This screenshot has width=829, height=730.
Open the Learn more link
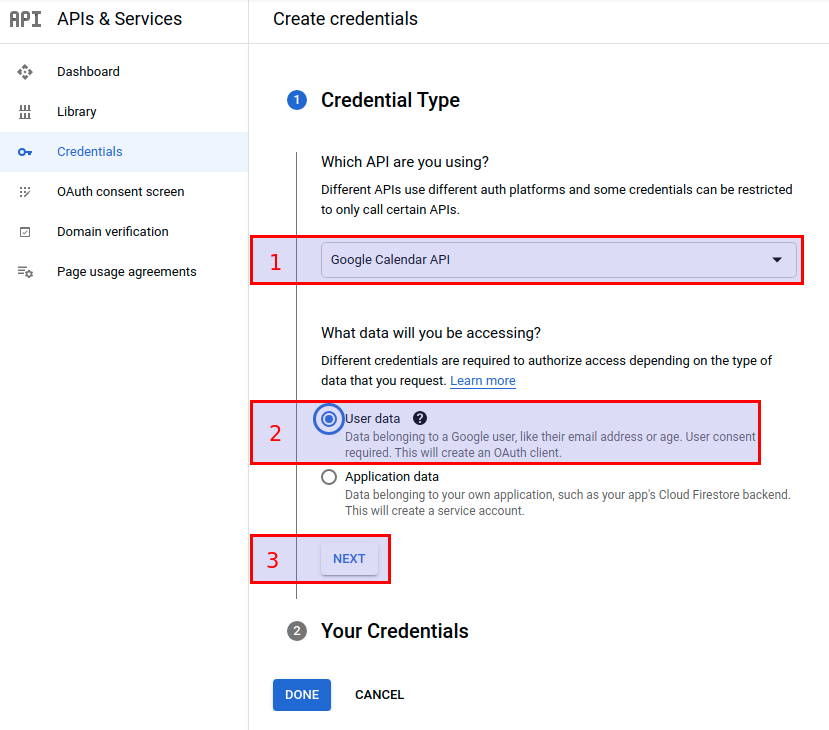click(483, 380)
